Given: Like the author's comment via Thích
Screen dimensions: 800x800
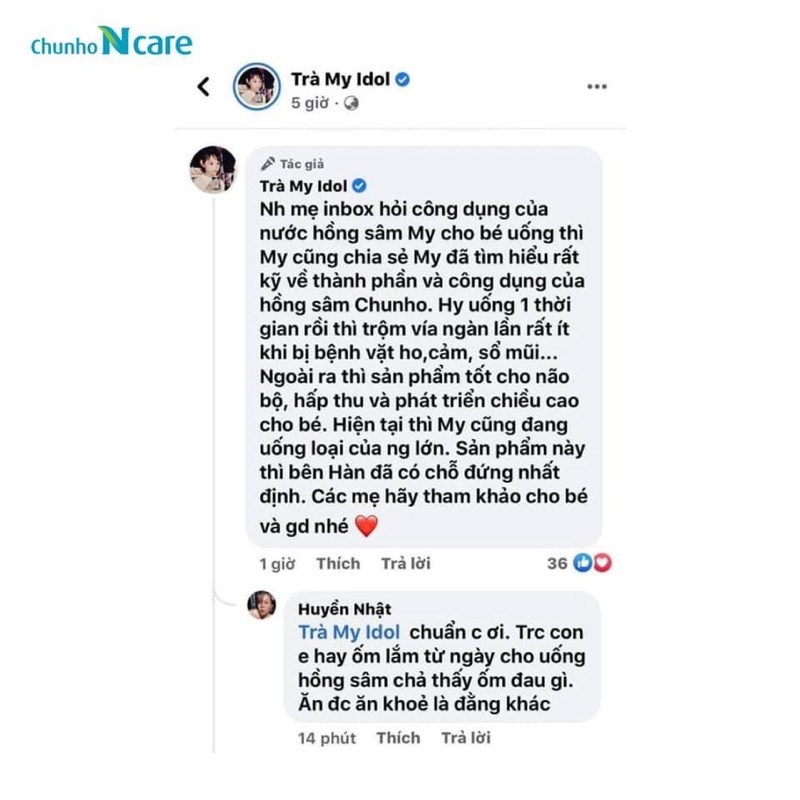Looking at the screenshot, I should click(338, 563).
